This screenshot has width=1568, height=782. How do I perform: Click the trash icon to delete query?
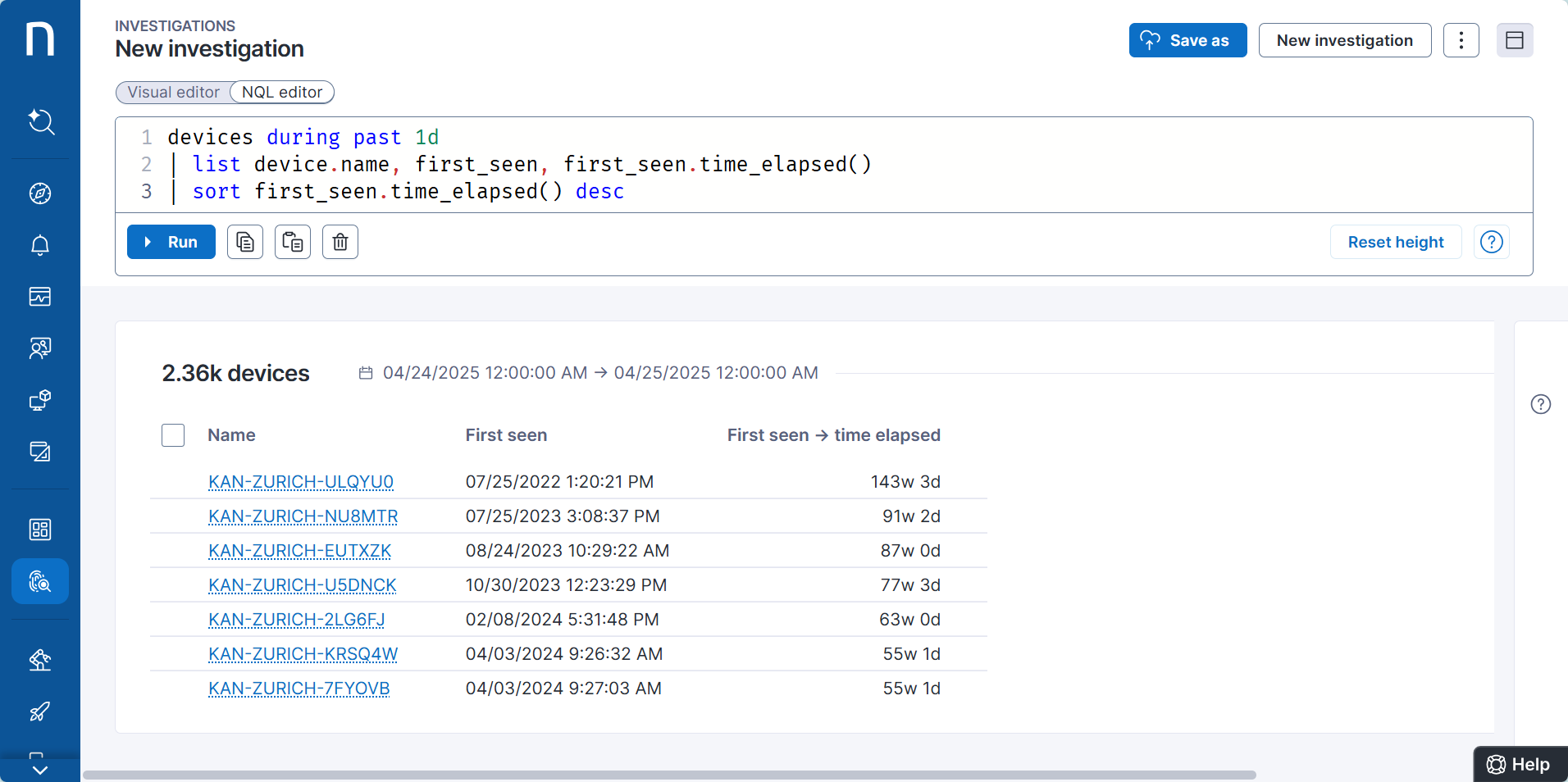(x=340, y=242)
